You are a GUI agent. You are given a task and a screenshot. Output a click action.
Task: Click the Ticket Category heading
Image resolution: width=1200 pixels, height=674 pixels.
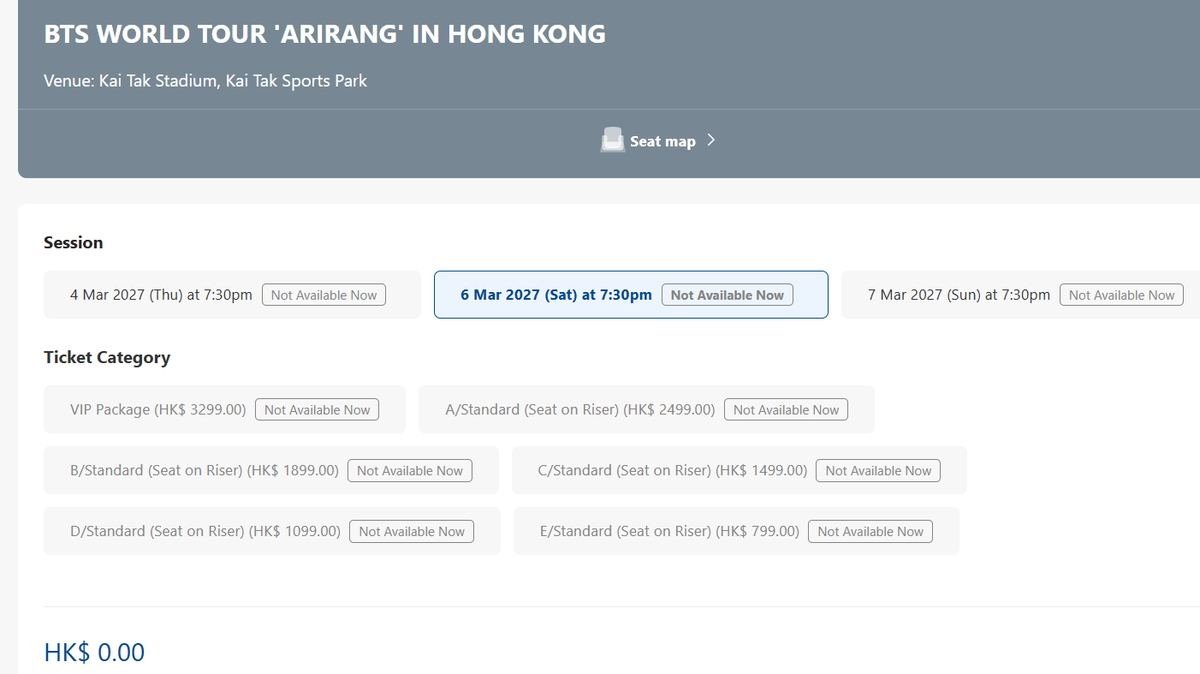(107, 358)
